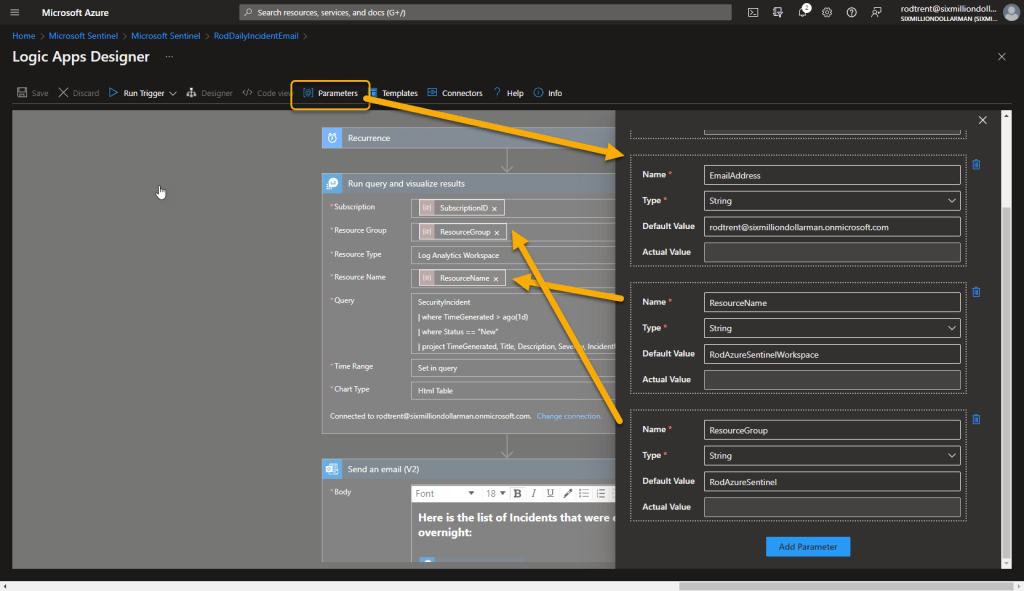
Task: Pick the text color pen icon
Action: [x=568, y=494]
